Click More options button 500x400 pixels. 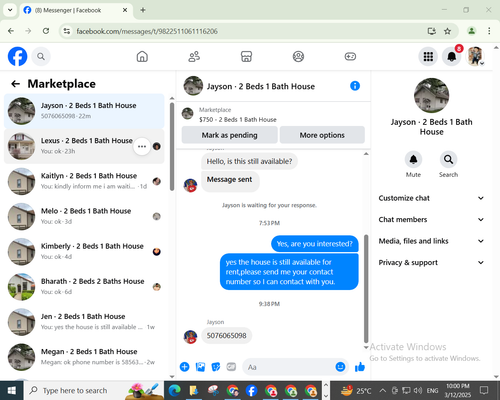point(322,135)
